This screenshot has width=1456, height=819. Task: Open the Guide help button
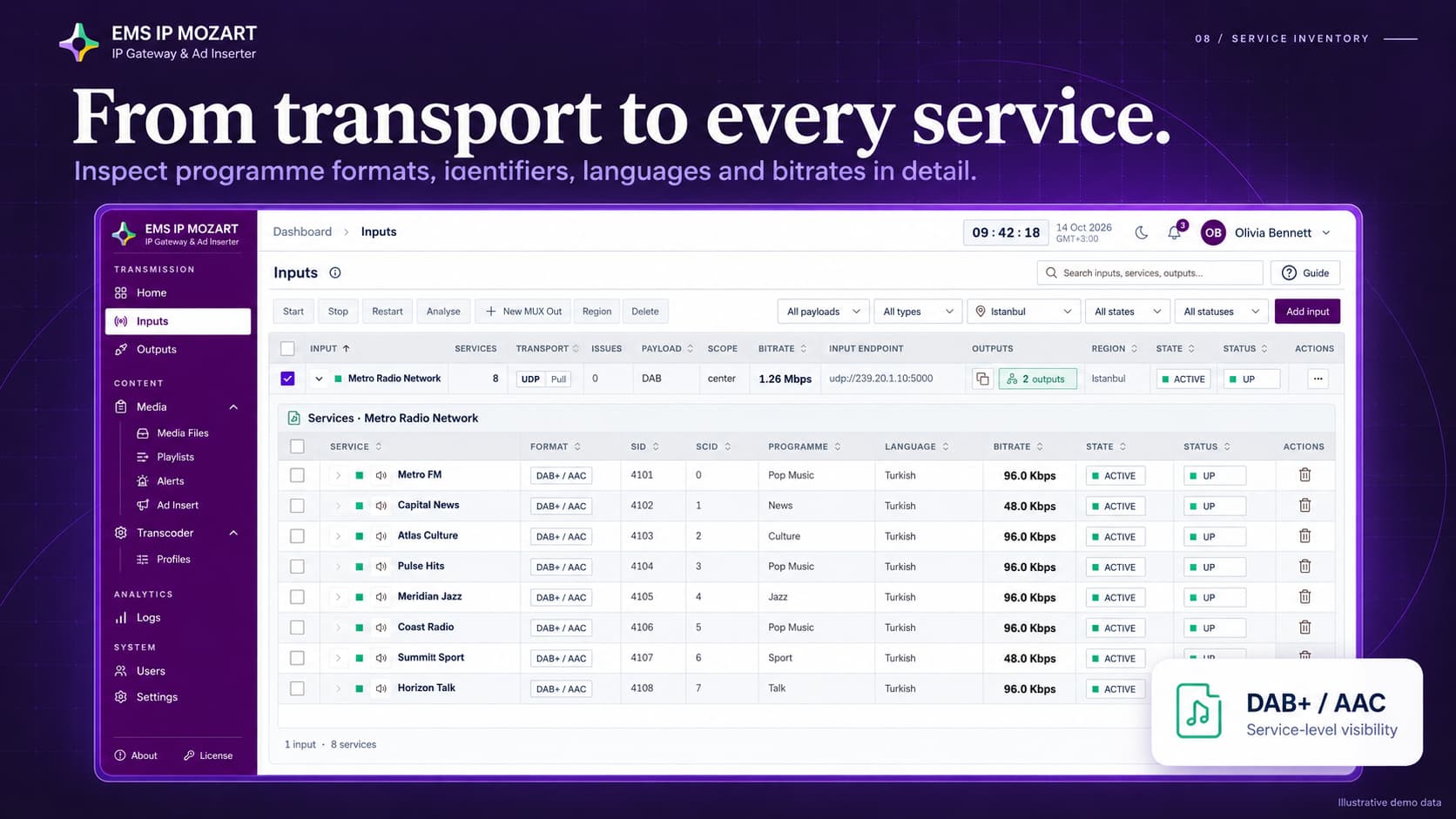[1304, 272]
